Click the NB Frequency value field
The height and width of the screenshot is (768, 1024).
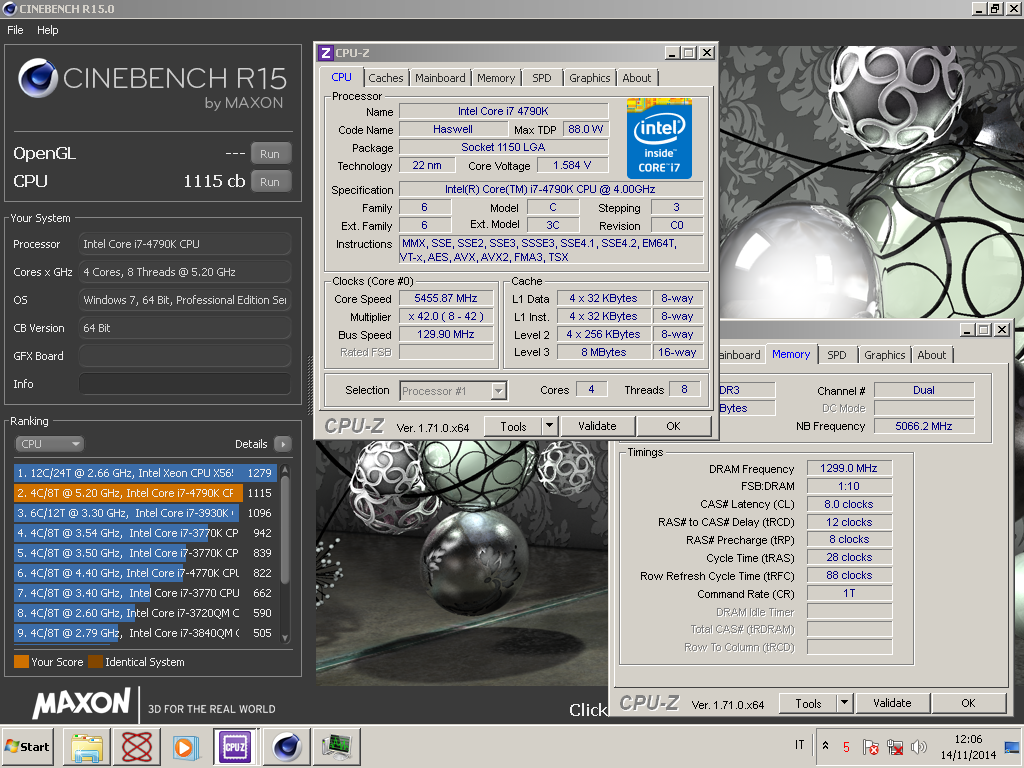click(924, 426)
